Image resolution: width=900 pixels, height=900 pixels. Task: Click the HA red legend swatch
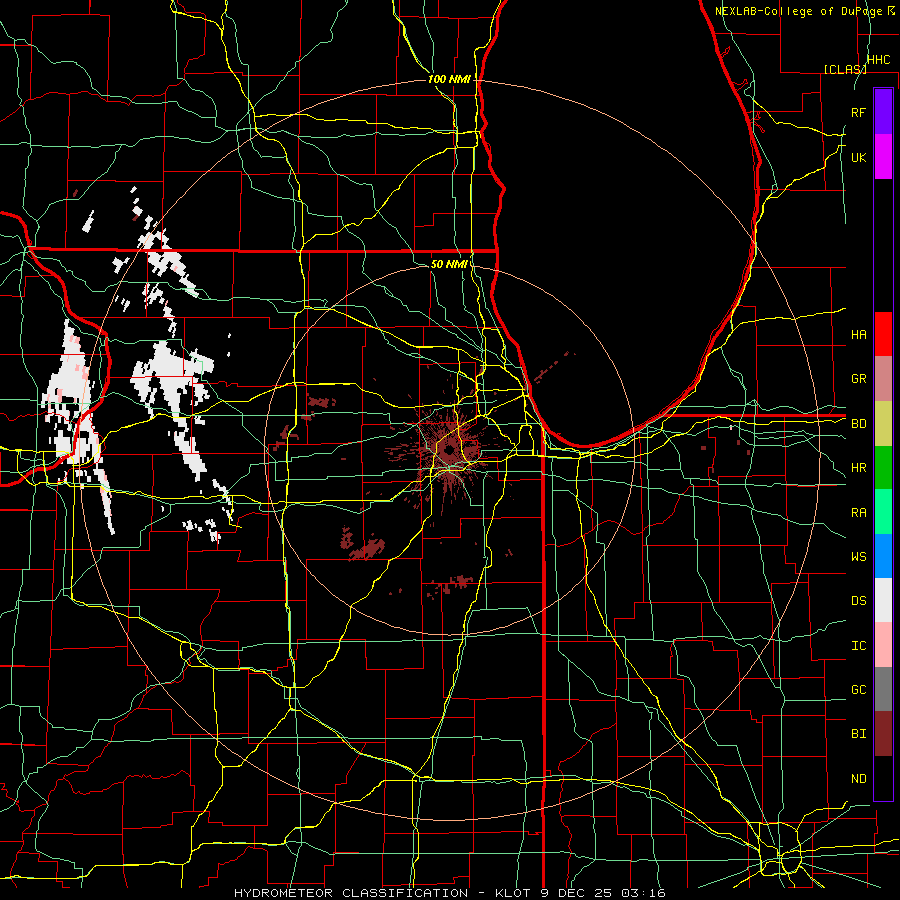(883, 334)
